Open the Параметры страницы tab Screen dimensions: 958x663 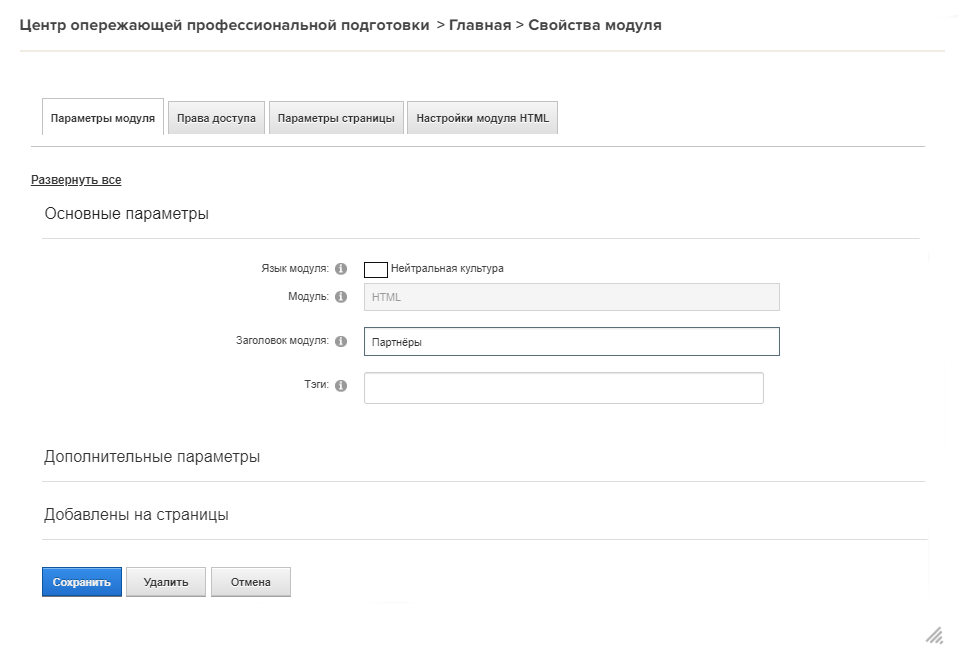(336, 118)
